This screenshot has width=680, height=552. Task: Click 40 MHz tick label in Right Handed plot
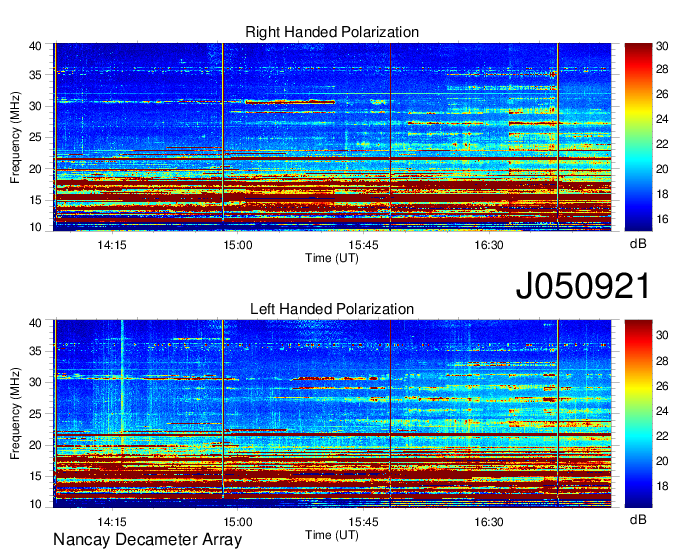pyautogui.click(x=35, y=46)
